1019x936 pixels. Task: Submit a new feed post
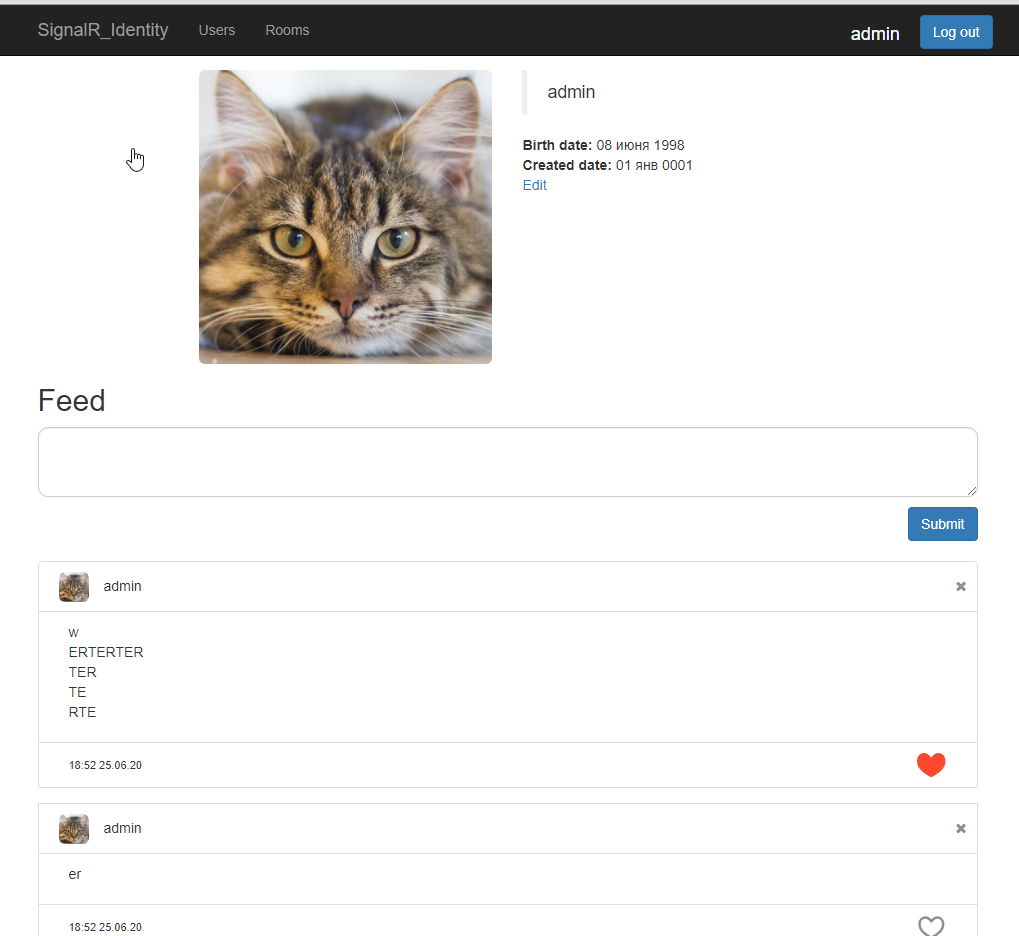pos(941,523)
